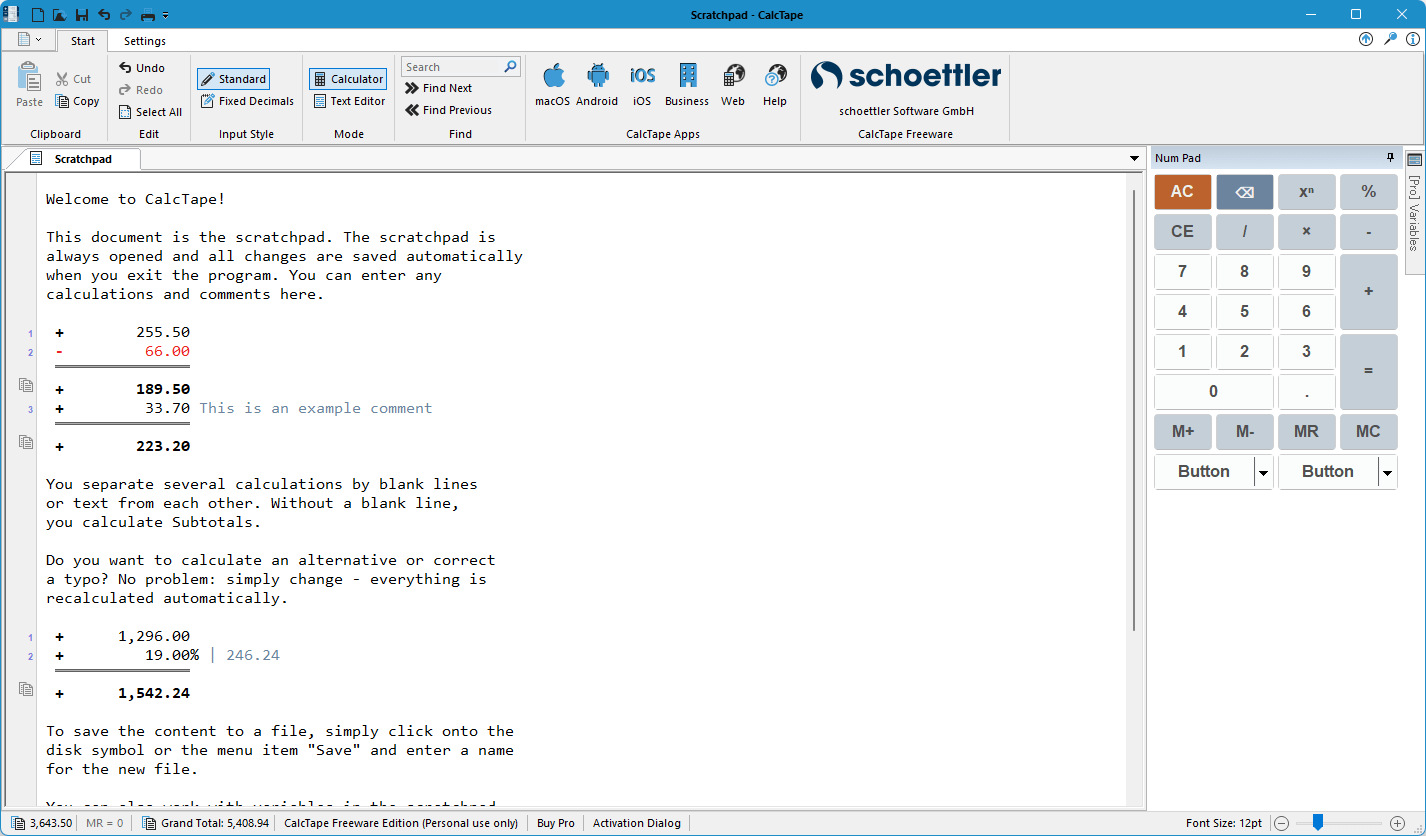
Task: Switch to the Settings ribbon tab
Action: (145, 41)
